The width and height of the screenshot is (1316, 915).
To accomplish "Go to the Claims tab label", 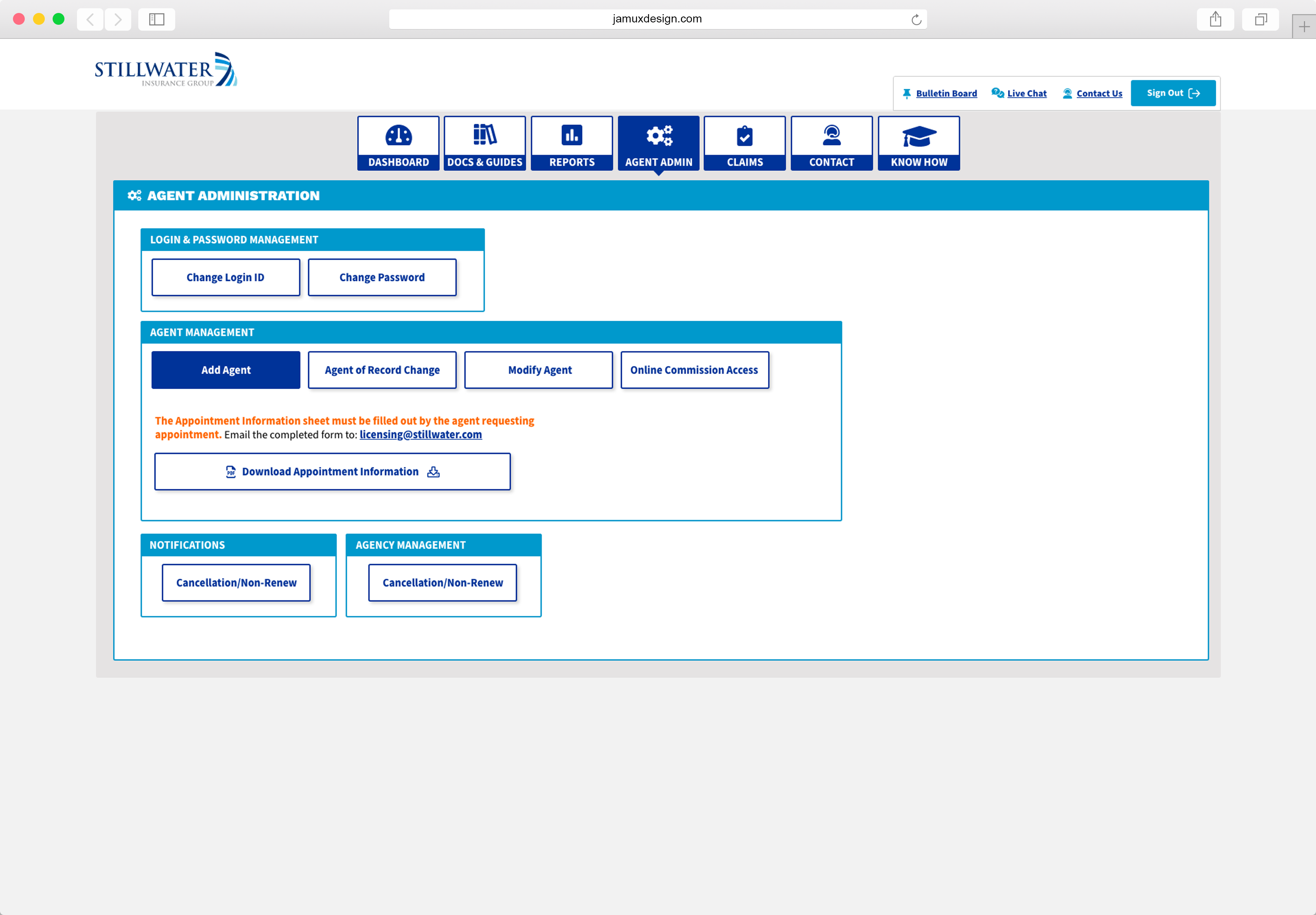I will coord(745,162).
